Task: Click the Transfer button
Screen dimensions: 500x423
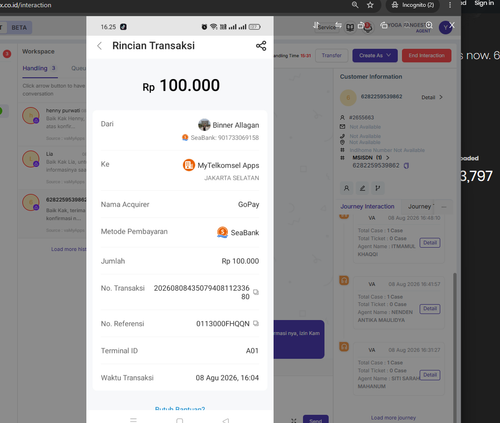Action: click(x=332, y=55)
